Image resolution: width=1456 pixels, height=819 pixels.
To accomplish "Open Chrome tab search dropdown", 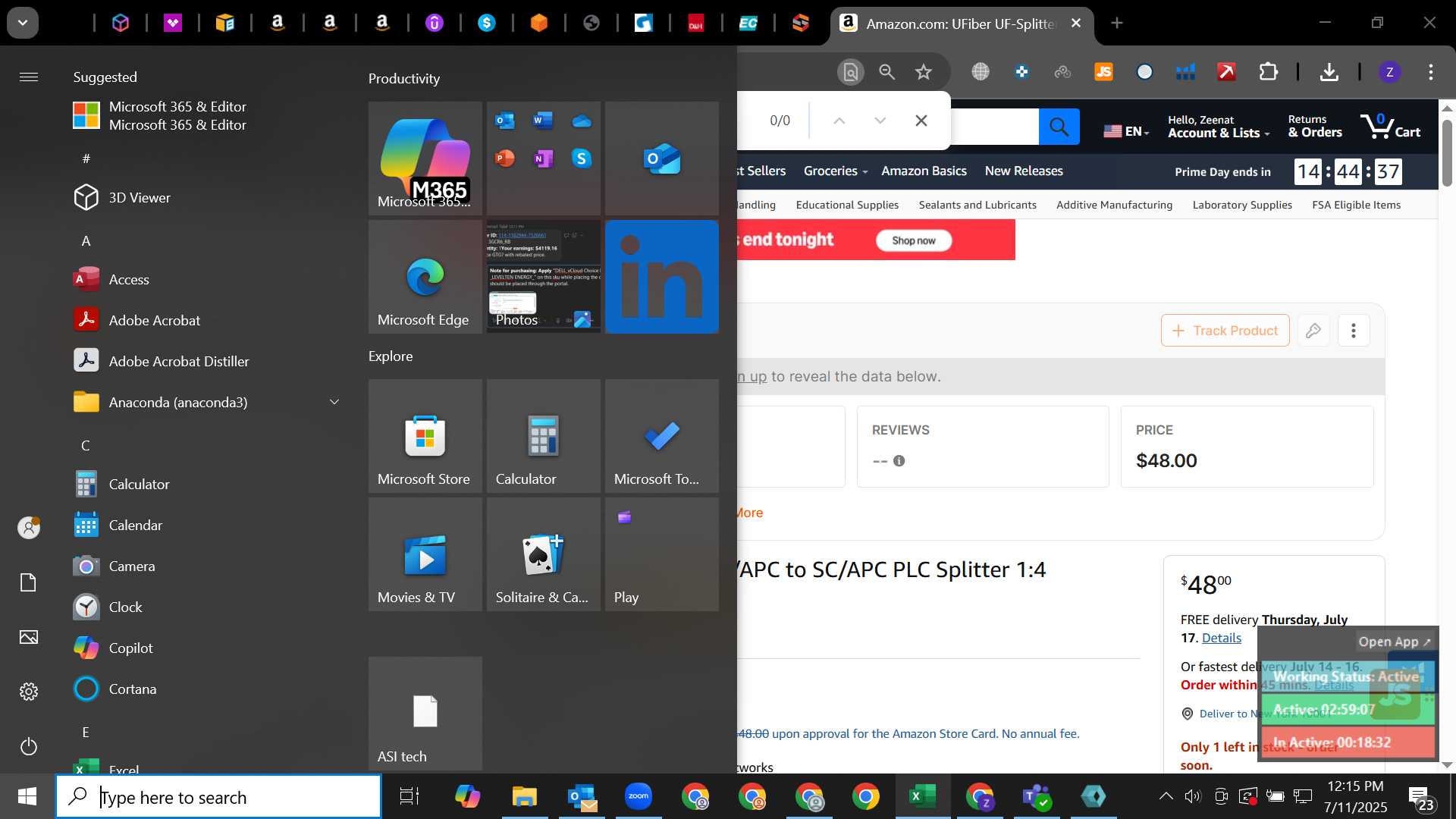I will 23,23.
